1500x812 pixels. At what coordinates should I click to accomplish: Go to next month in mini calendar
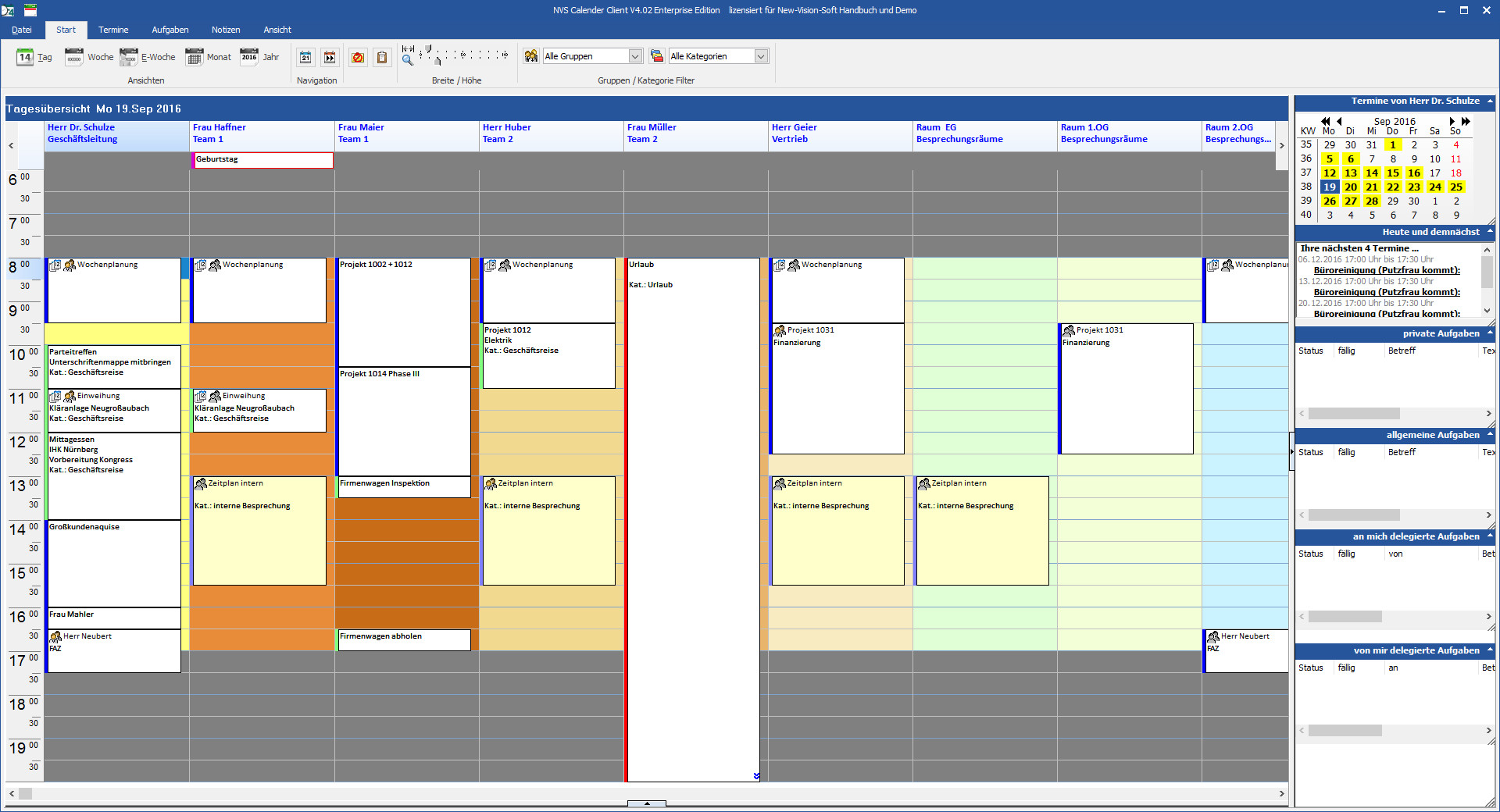1452,121
